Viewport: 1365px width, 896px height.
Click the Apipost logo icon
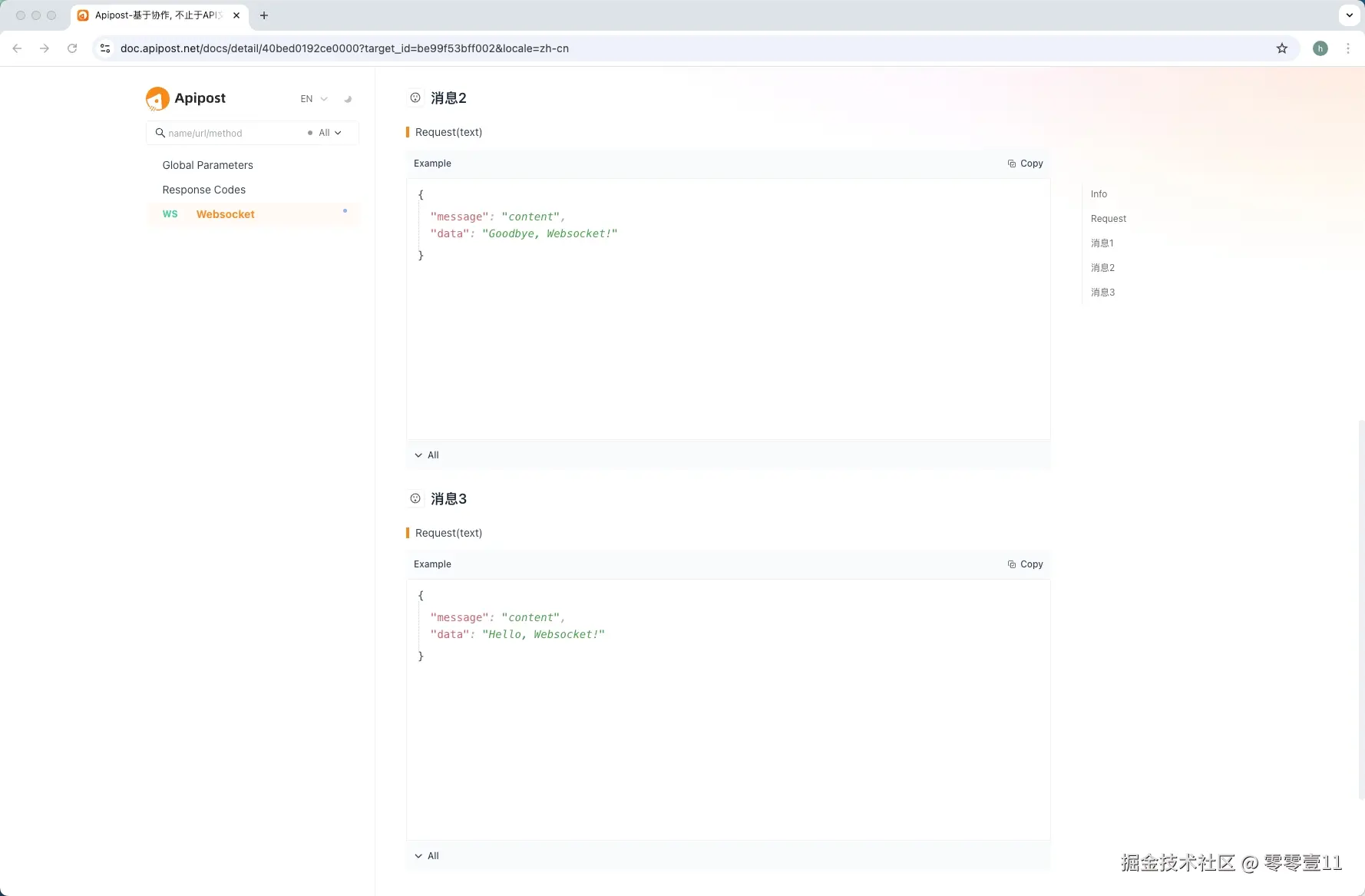click(x=157, y=98)
